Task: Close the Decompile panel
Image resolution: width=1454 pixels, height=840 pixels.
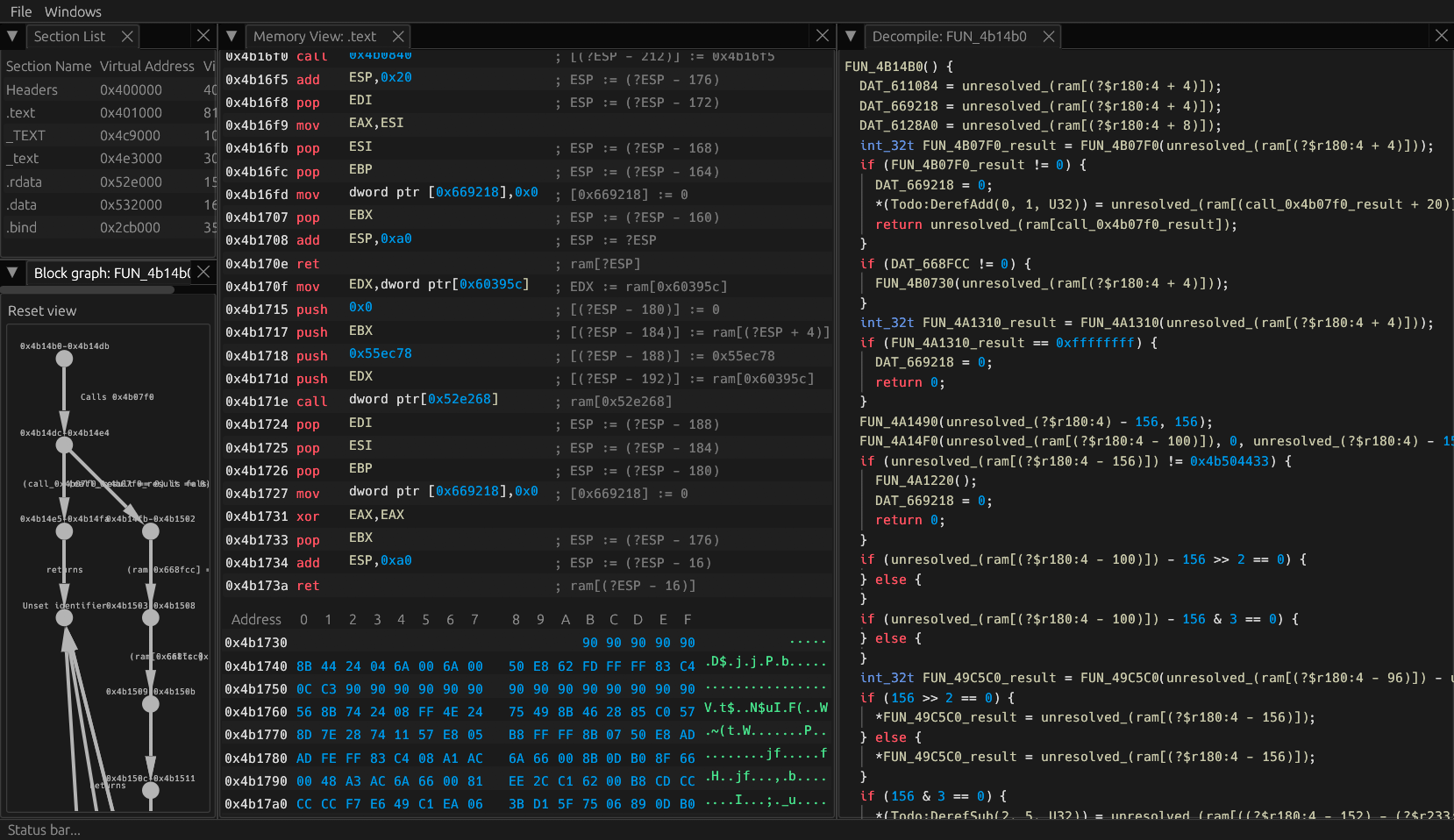Action: click(x=1442, y=35)
